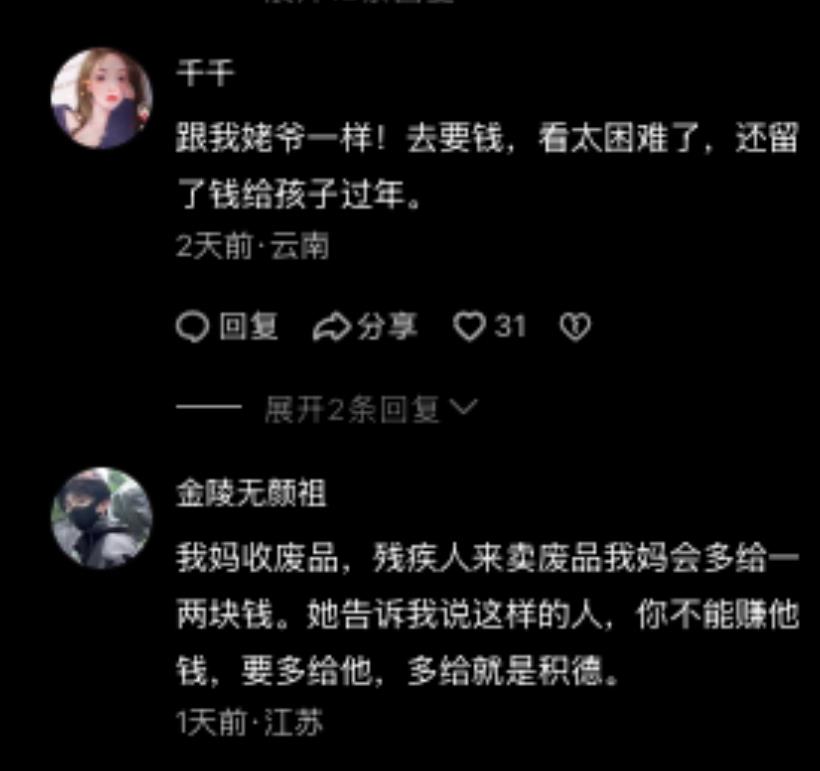820x771 pixels.
Task: Select the comment starting 跟我姥爷一样
Action: (487, 166)
